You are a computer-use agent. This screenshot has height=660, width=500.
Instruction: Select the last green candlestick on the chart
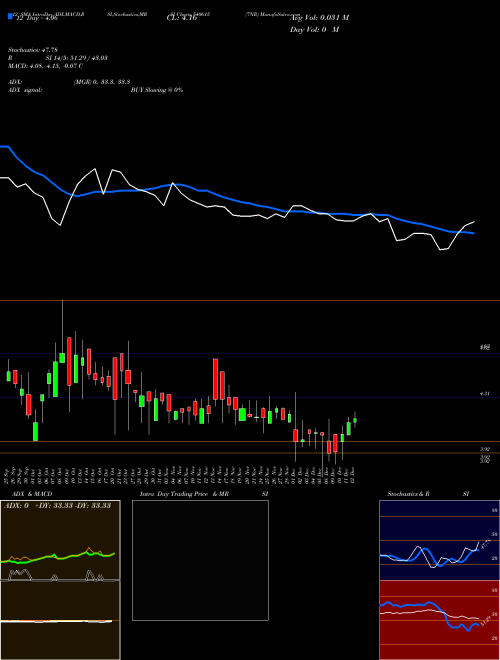[355, 420]
